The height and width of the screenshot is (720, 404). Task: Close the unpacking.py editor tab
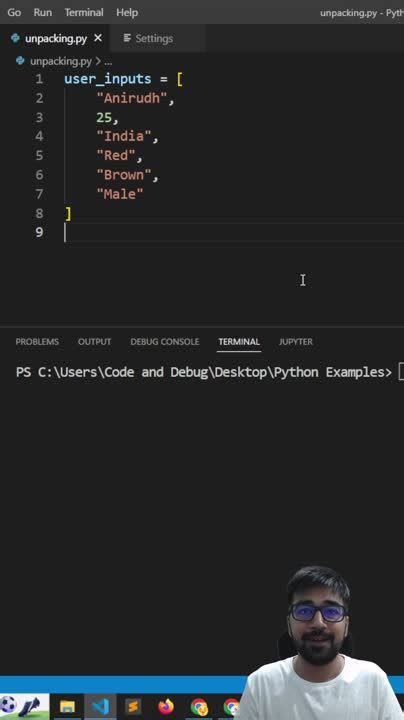(x=98, y=38)
